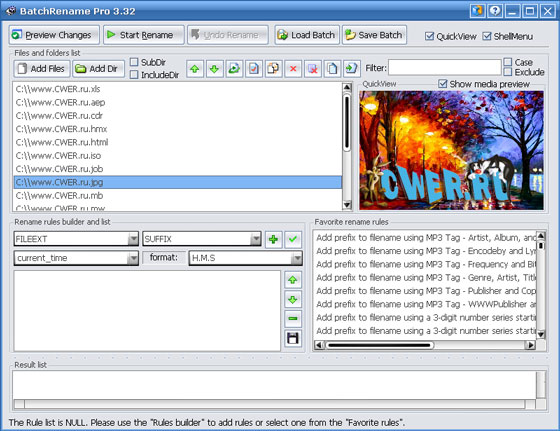Toggle the ShellMenu checkbox
Screen dimensions: 560x431
tap(487, 36)
